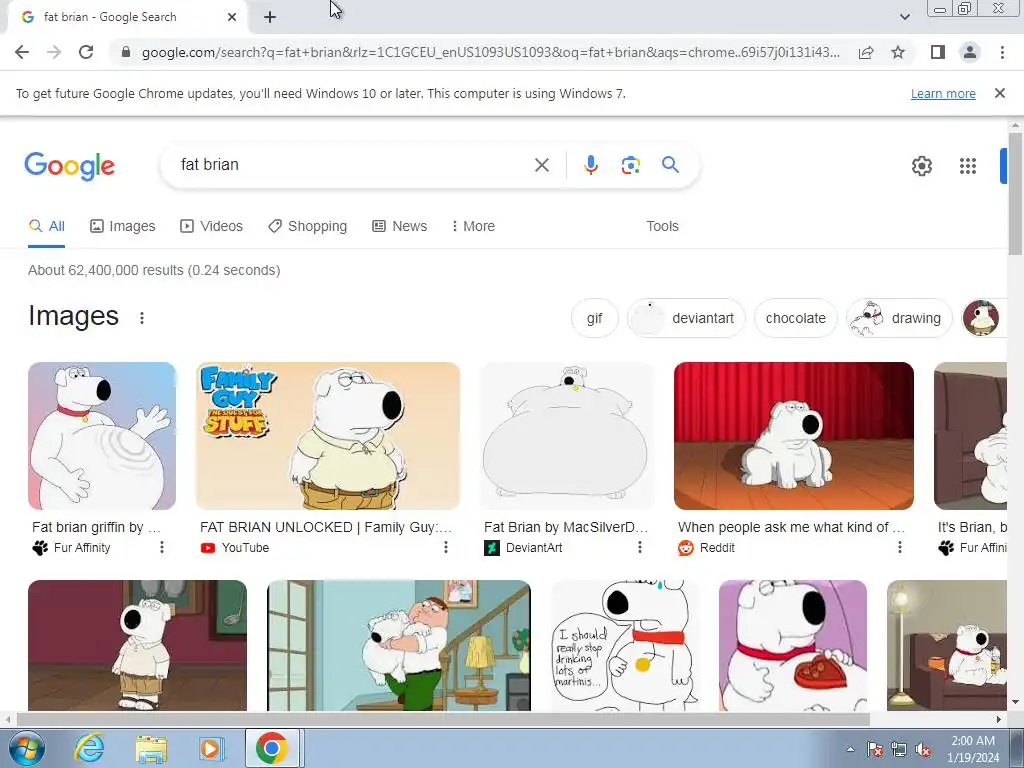Image resolution: width=1024 pixels, height=768 pixels.
Task: Submit search with magnifying glass button
Action: click(x=670, y=165)
